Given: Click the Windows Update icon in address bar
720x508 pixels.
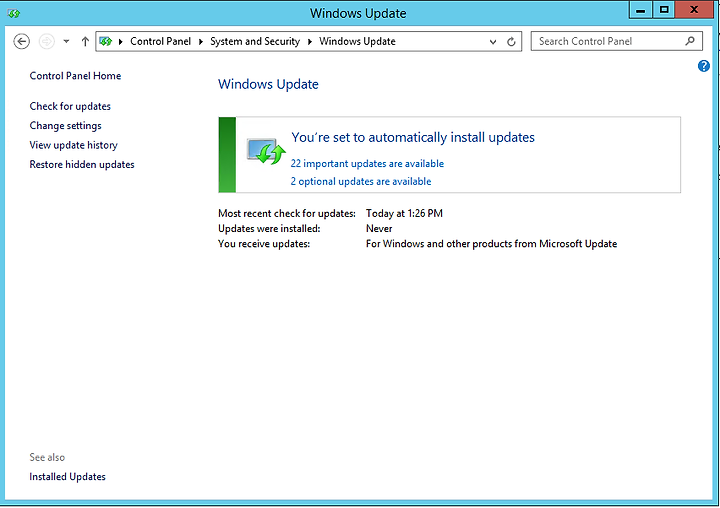Looking at the screenshot, I should coord(106,41).
